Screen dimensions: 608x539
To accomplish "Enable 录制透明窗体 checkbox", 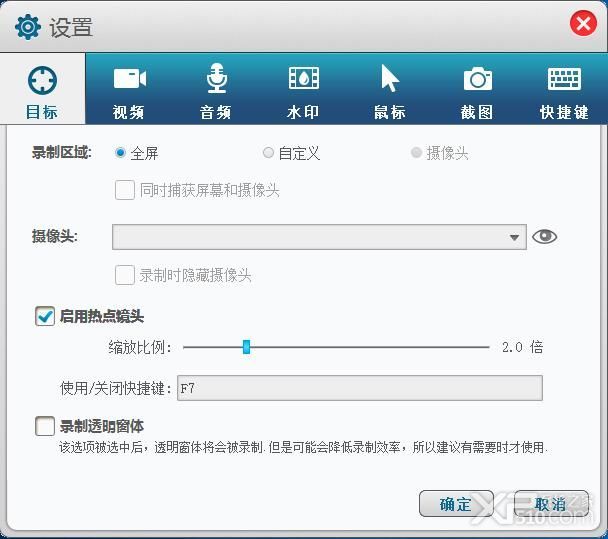I will pos(45,426).
